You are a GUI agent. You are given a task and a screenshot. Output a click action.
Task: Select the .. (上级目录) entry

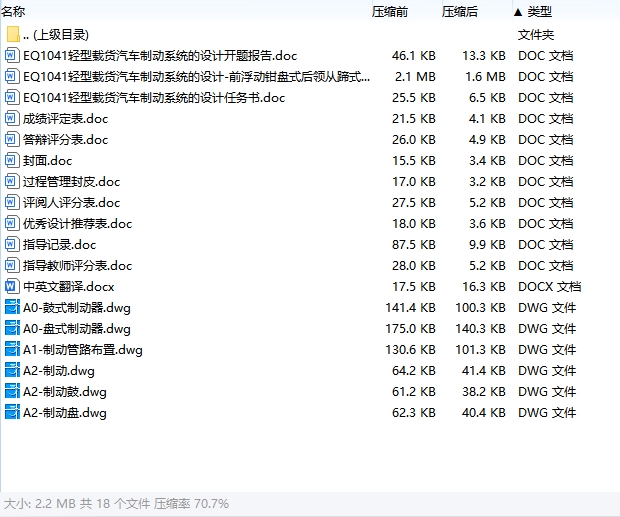[x=56, y=35]
